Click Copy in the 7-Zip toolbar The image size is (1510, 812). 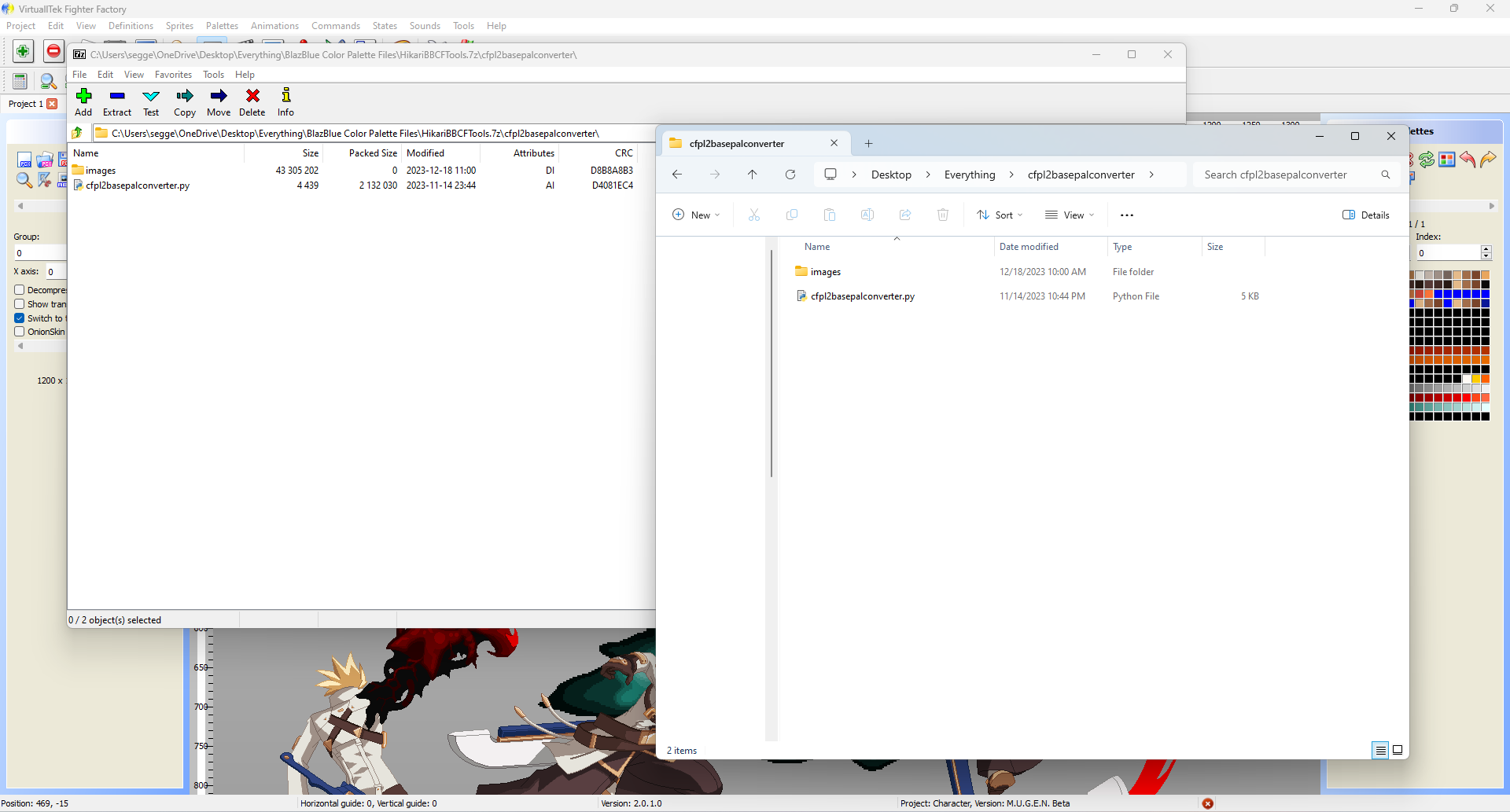click(185, 102)
